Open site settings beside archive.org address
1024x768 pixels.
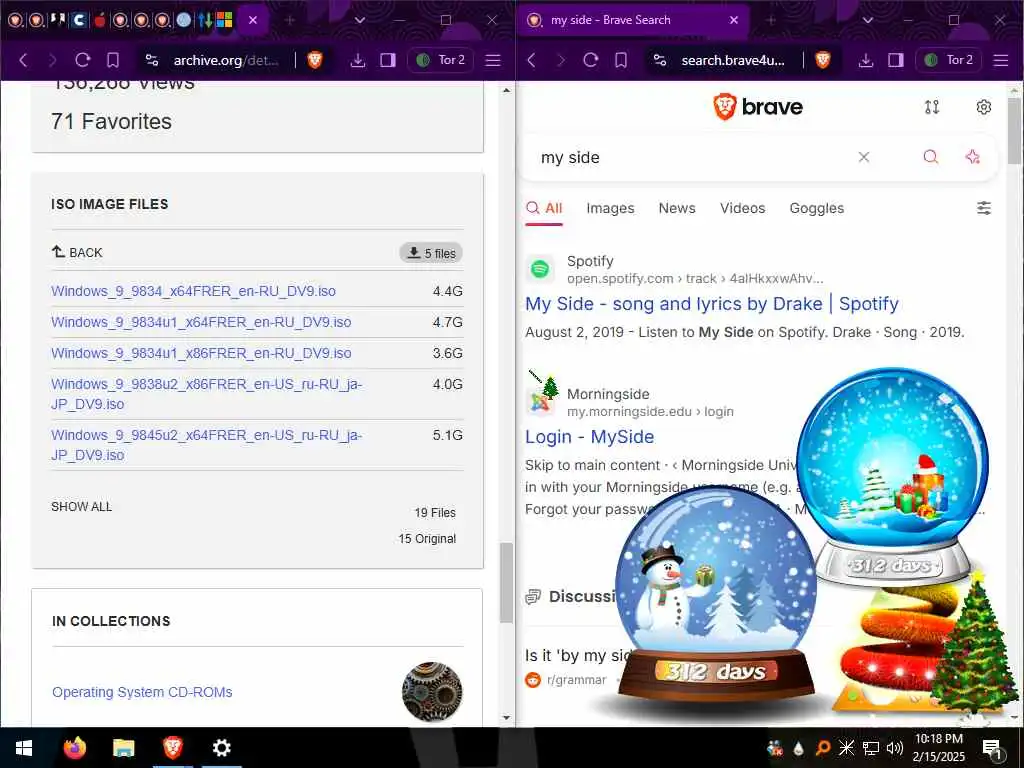pos(152,60)
